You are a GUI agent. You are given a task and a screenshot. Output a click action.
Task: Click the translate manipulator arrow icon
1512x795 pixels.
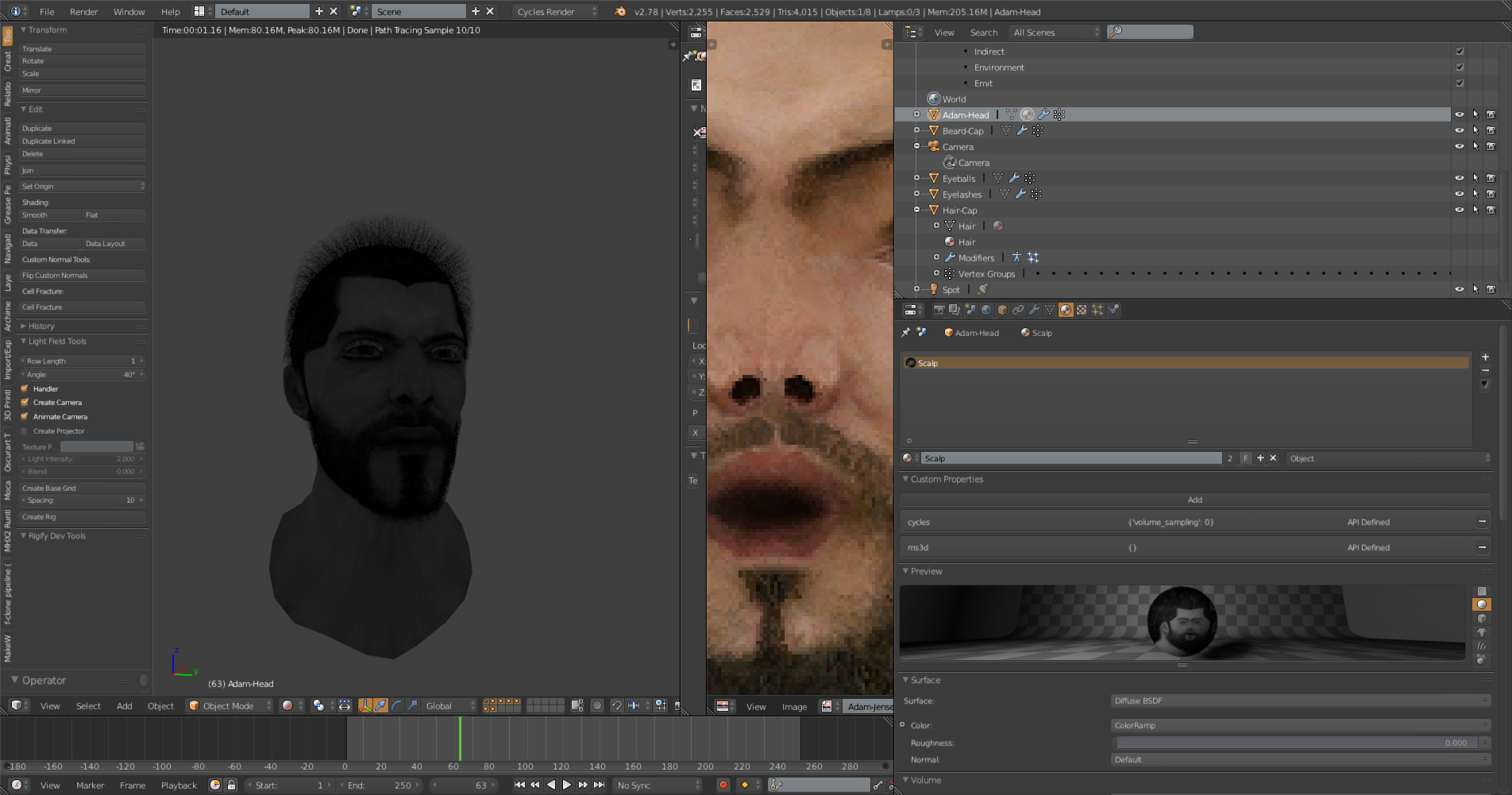381,705
